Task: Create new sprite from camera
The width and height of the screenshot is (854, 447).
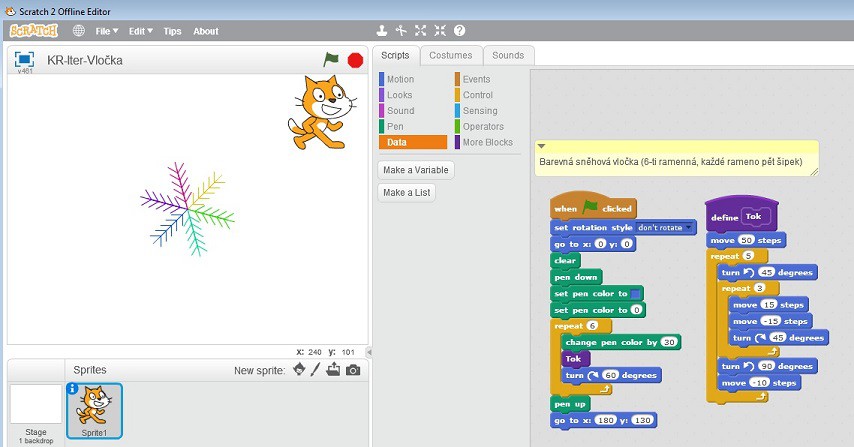Action: 353,370
